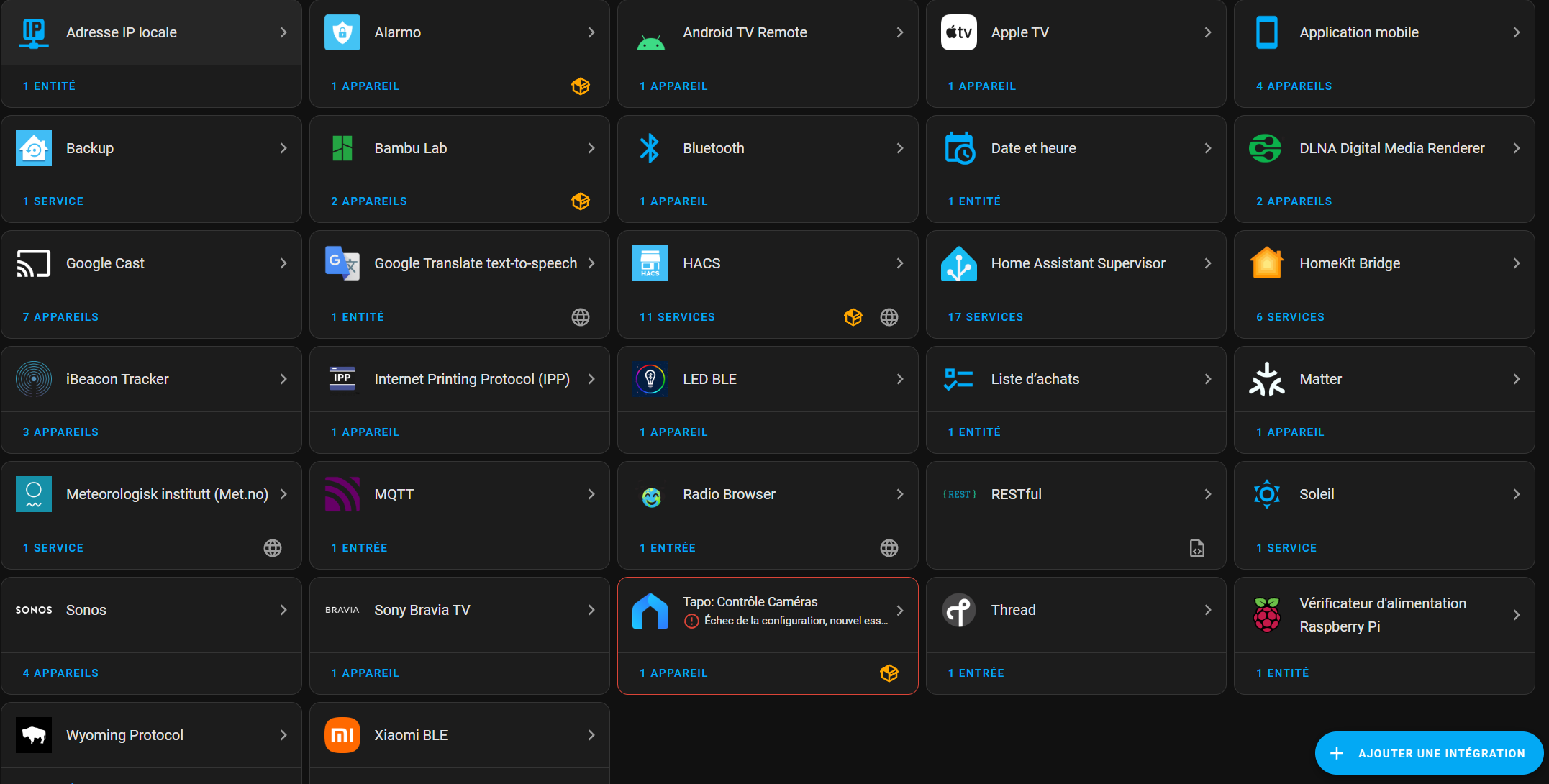Viewport: 1549px width, 784px height.
Task: Expand Xiaomi BLE chevron arrow
Action: [591, 735]
